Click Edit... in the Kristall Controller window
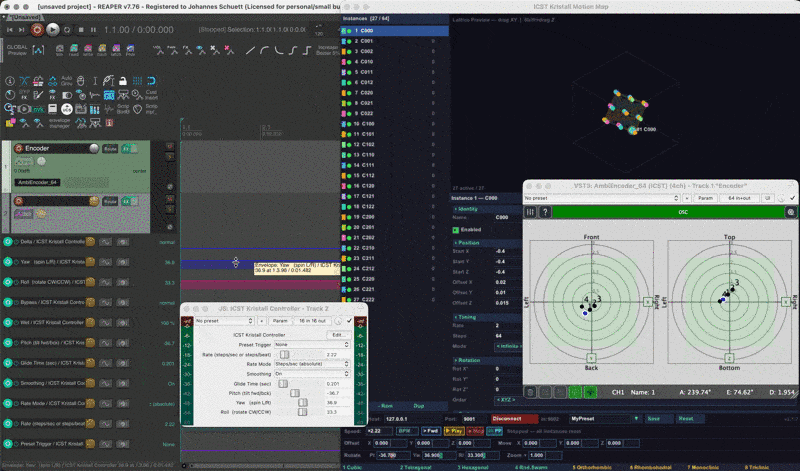The image size is (800, 471). pyautogui.click(x=338, y=335)
